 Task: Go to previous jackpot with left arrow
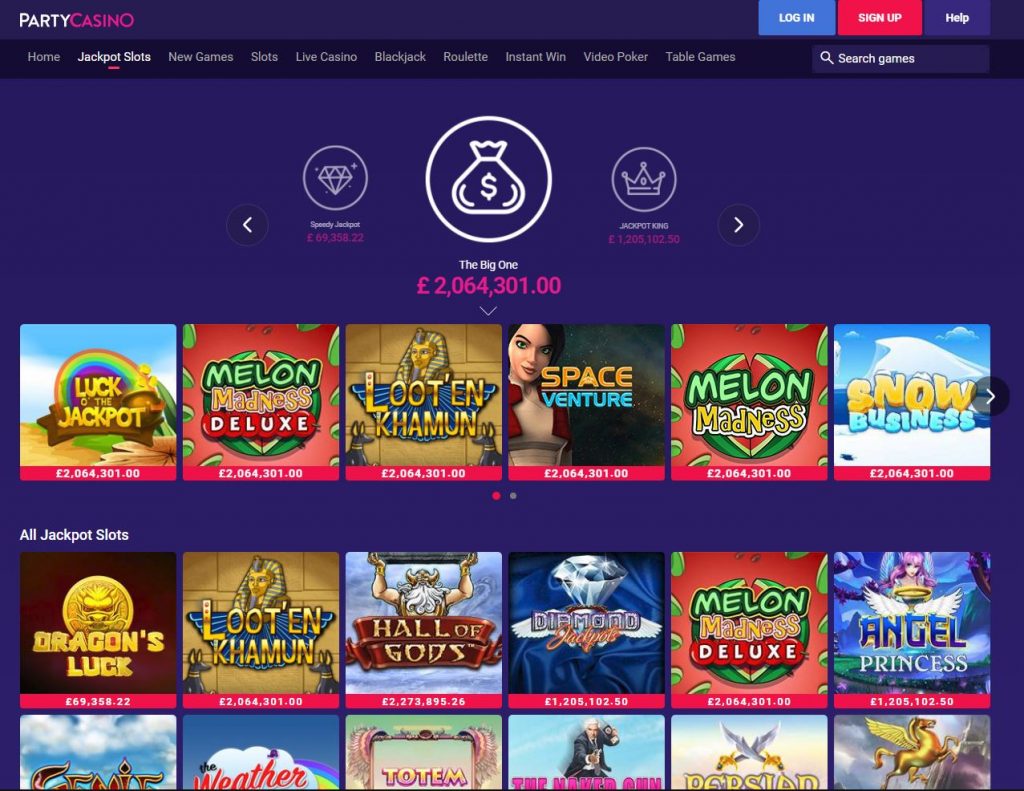coord(248,225)
